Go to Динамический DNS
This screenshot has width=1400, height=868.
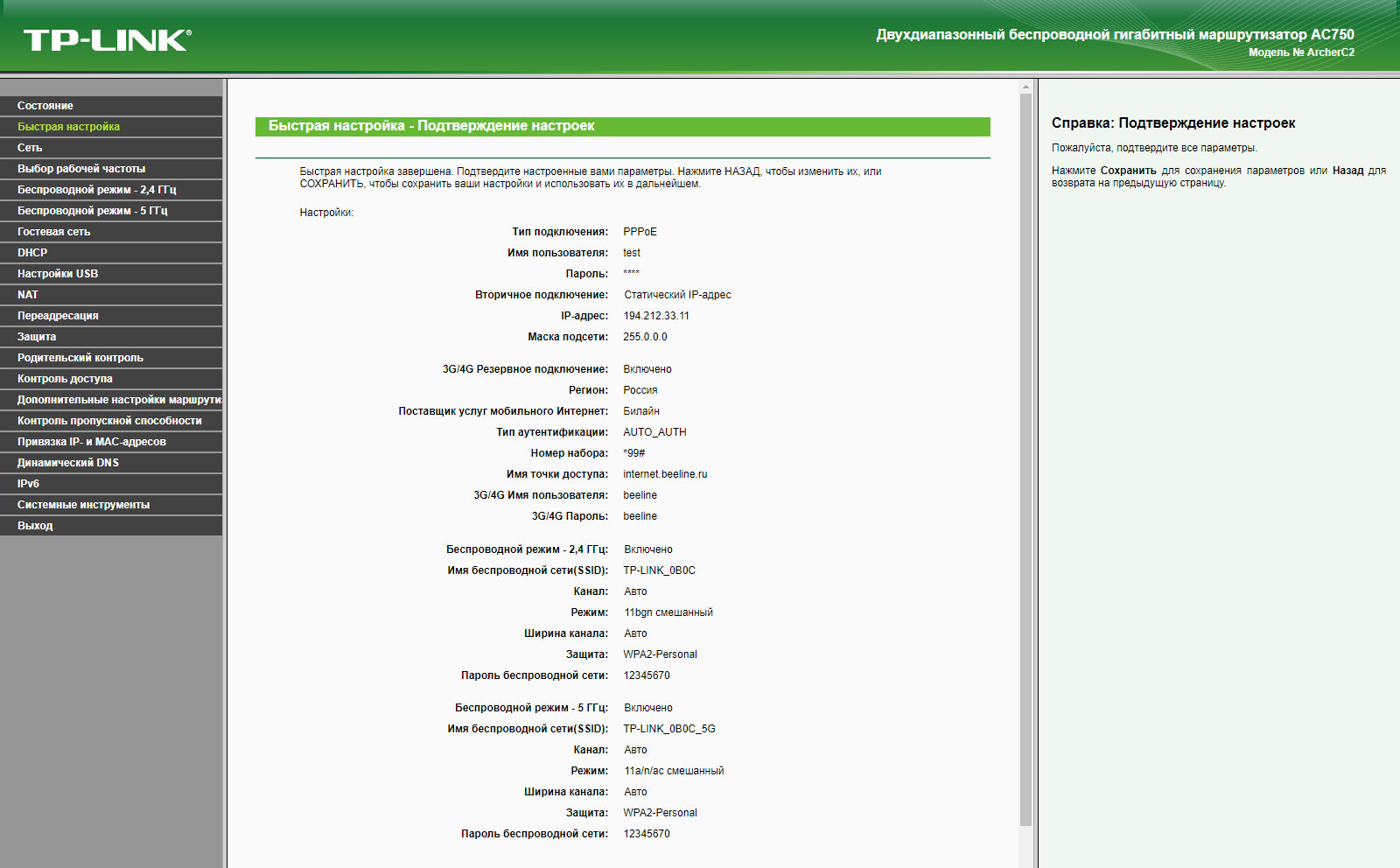tap(111, 463)
